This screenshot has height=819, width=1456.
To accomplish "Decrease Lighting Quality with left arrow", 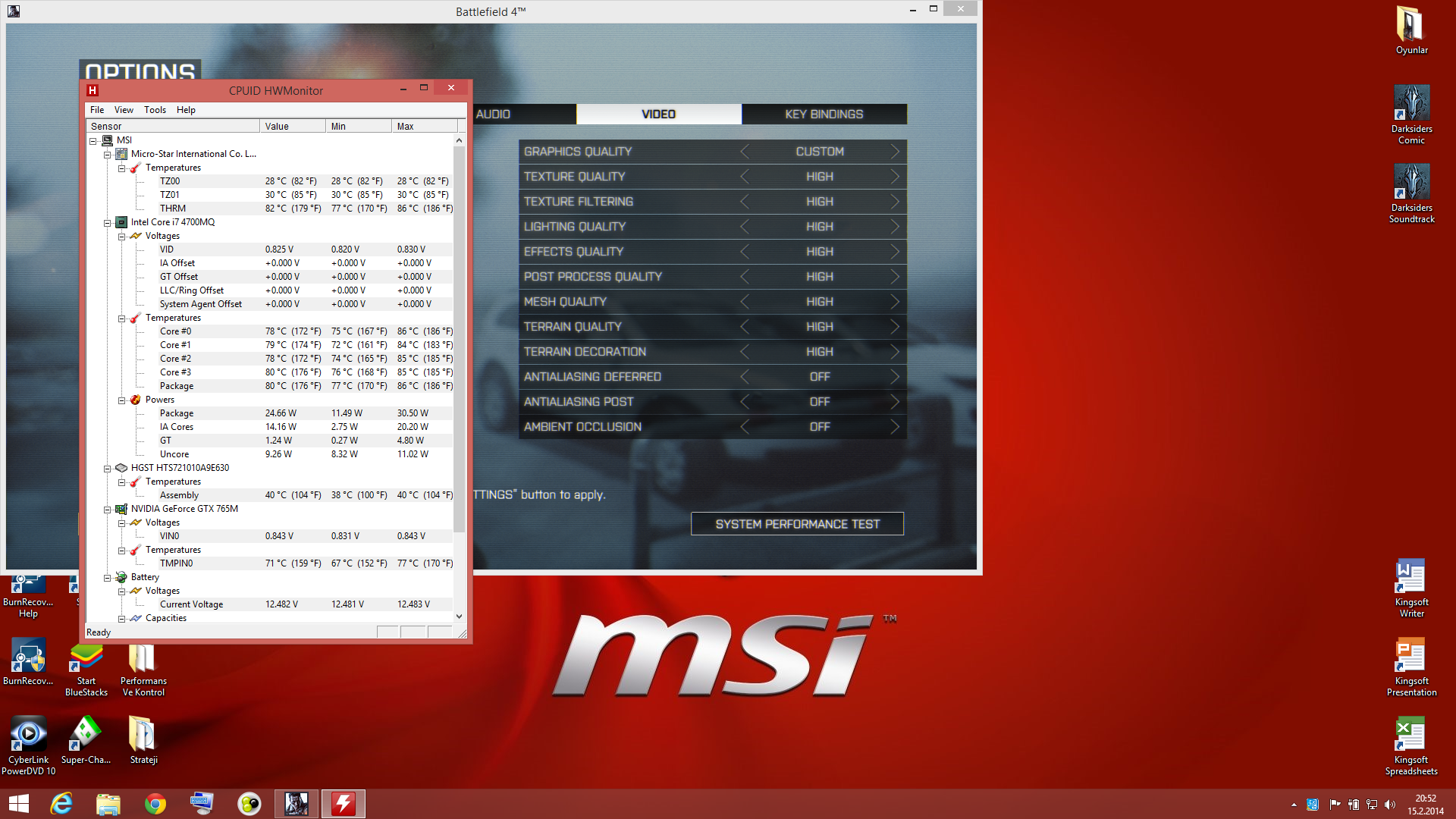I will (745, 227).
